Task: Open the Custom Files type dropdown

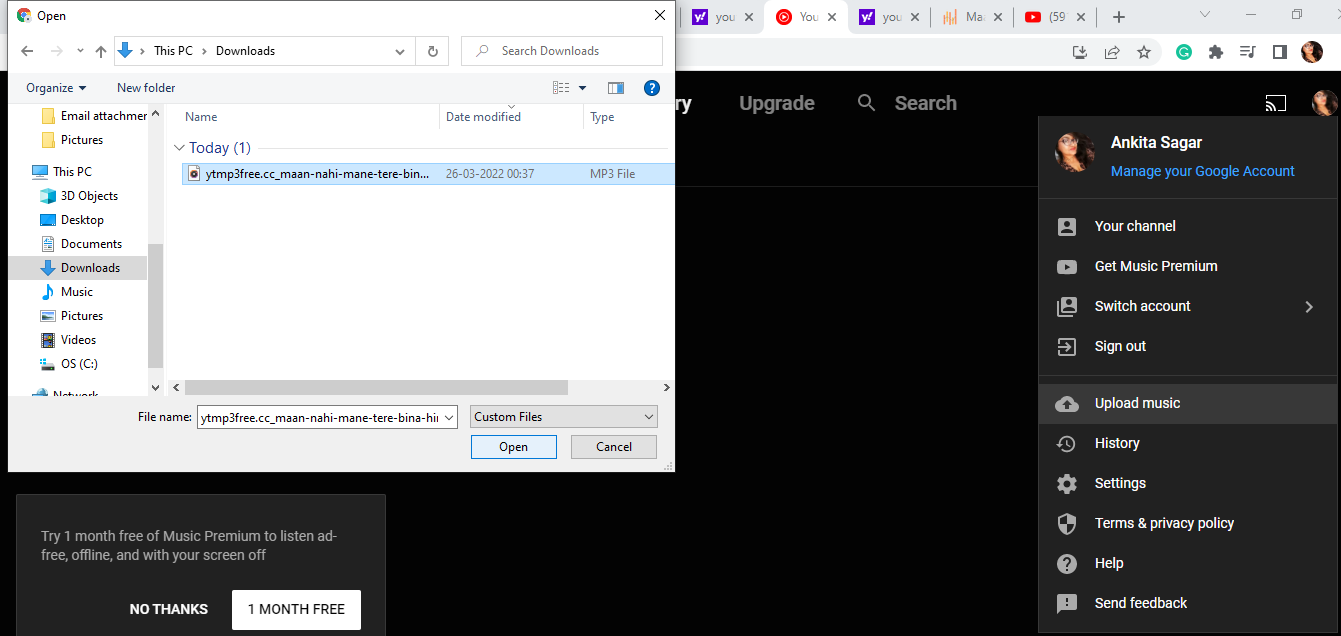Action: coord(564,417)
